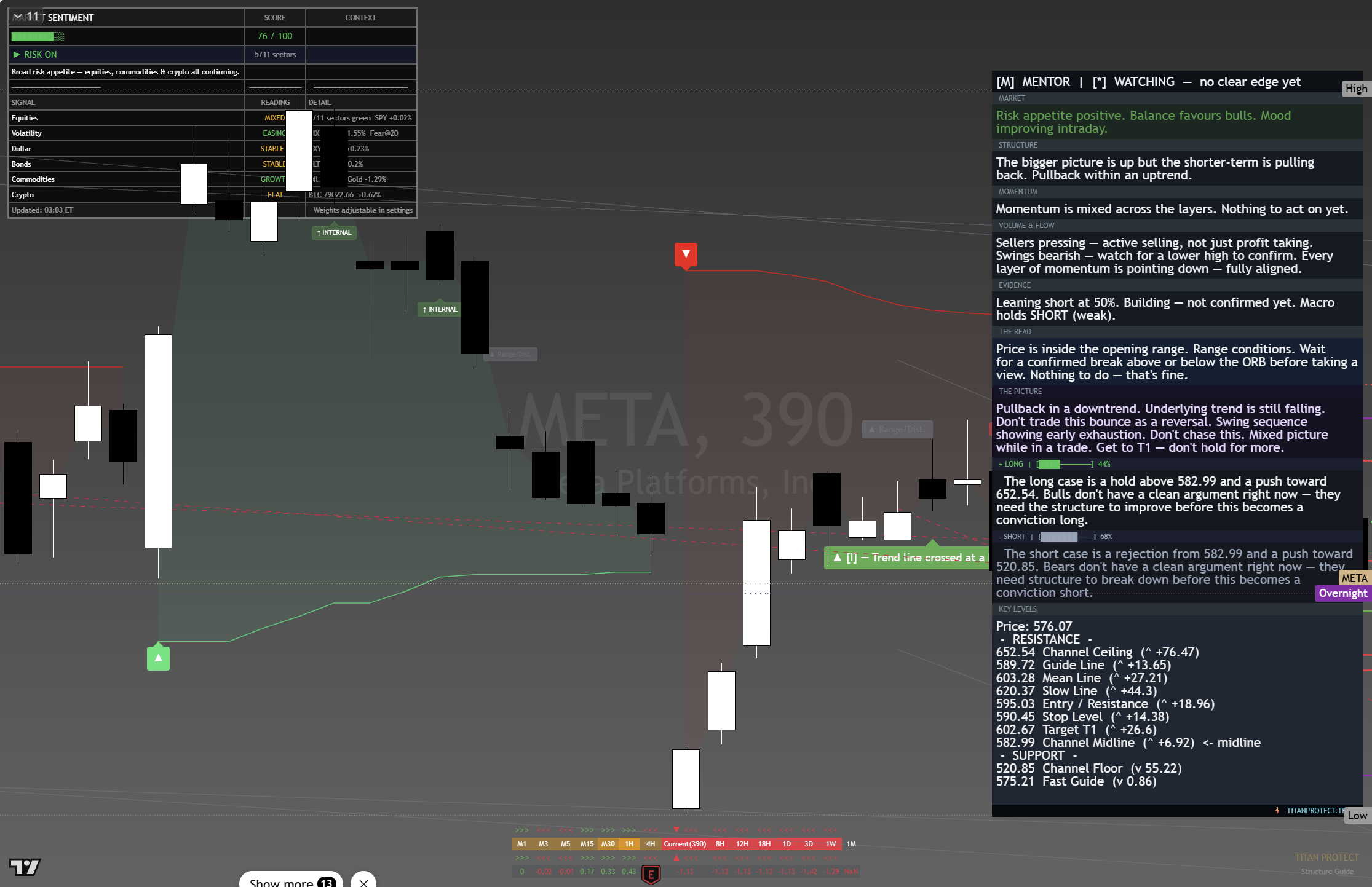Click the 4H timeframe cell

point(651,844)
